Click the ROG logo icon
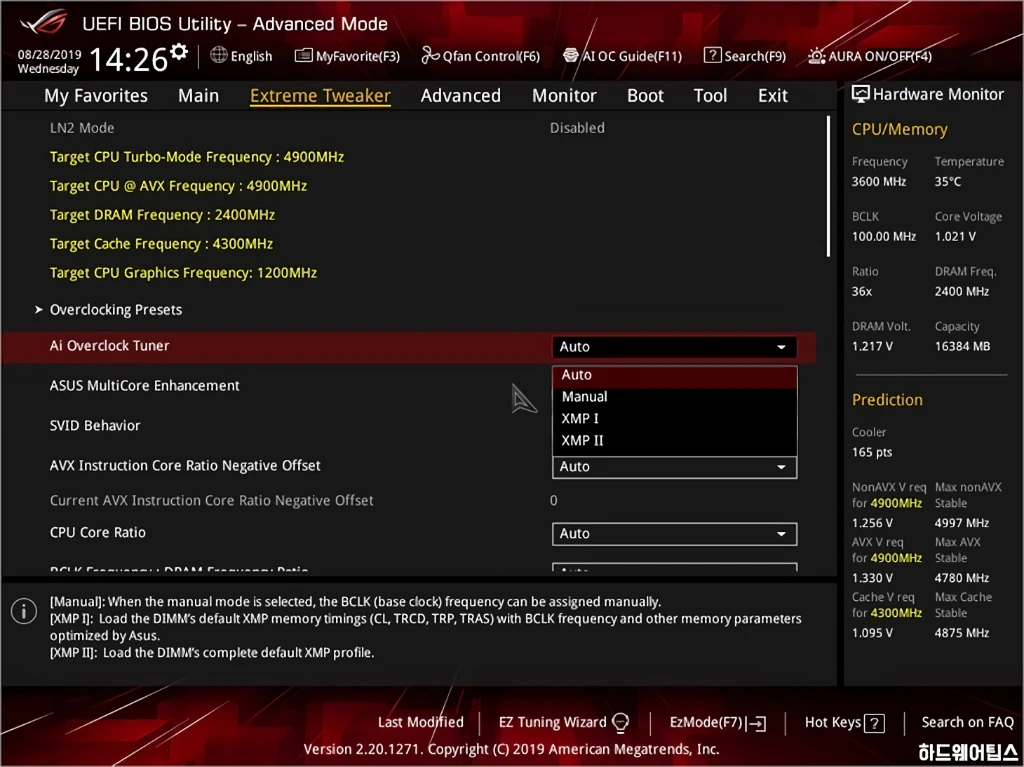 [44, 22]
